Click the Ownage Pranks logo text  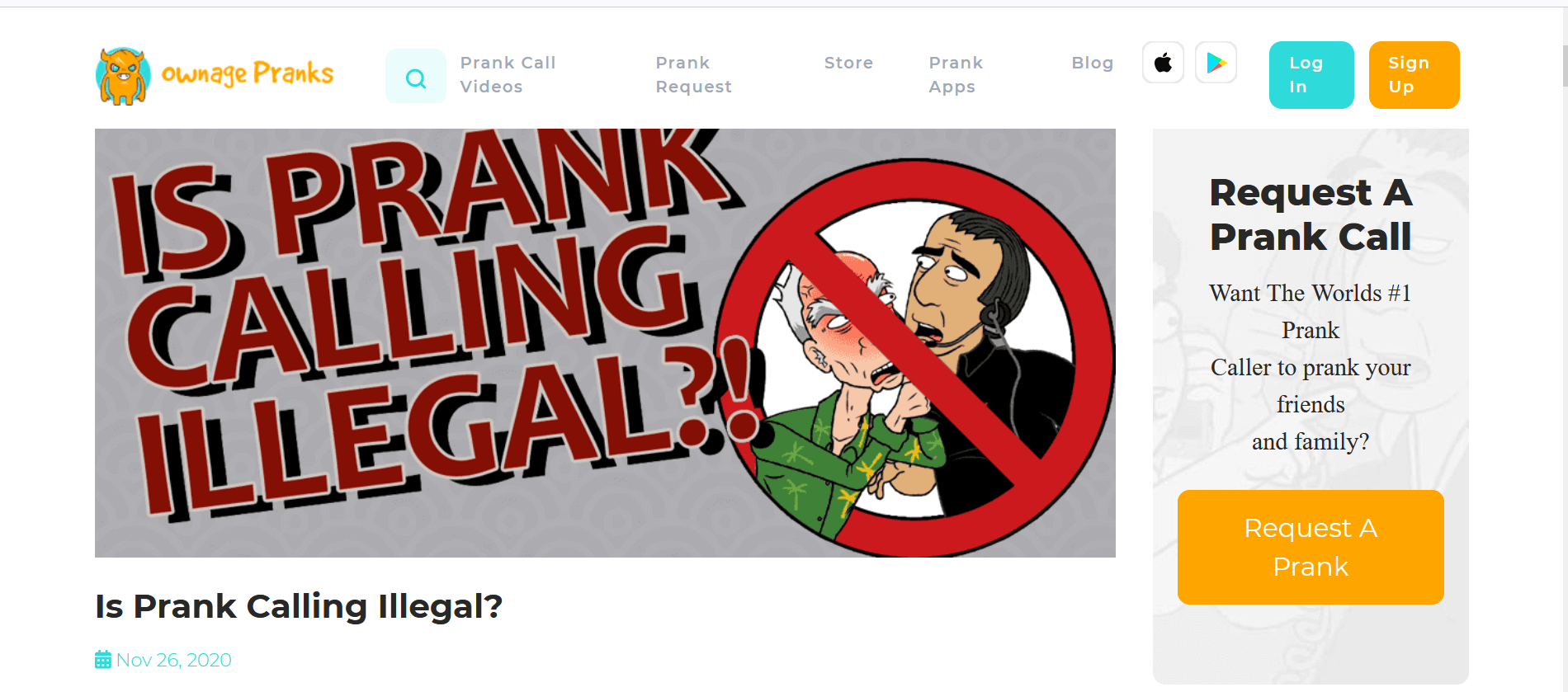[x=248, y=74]
